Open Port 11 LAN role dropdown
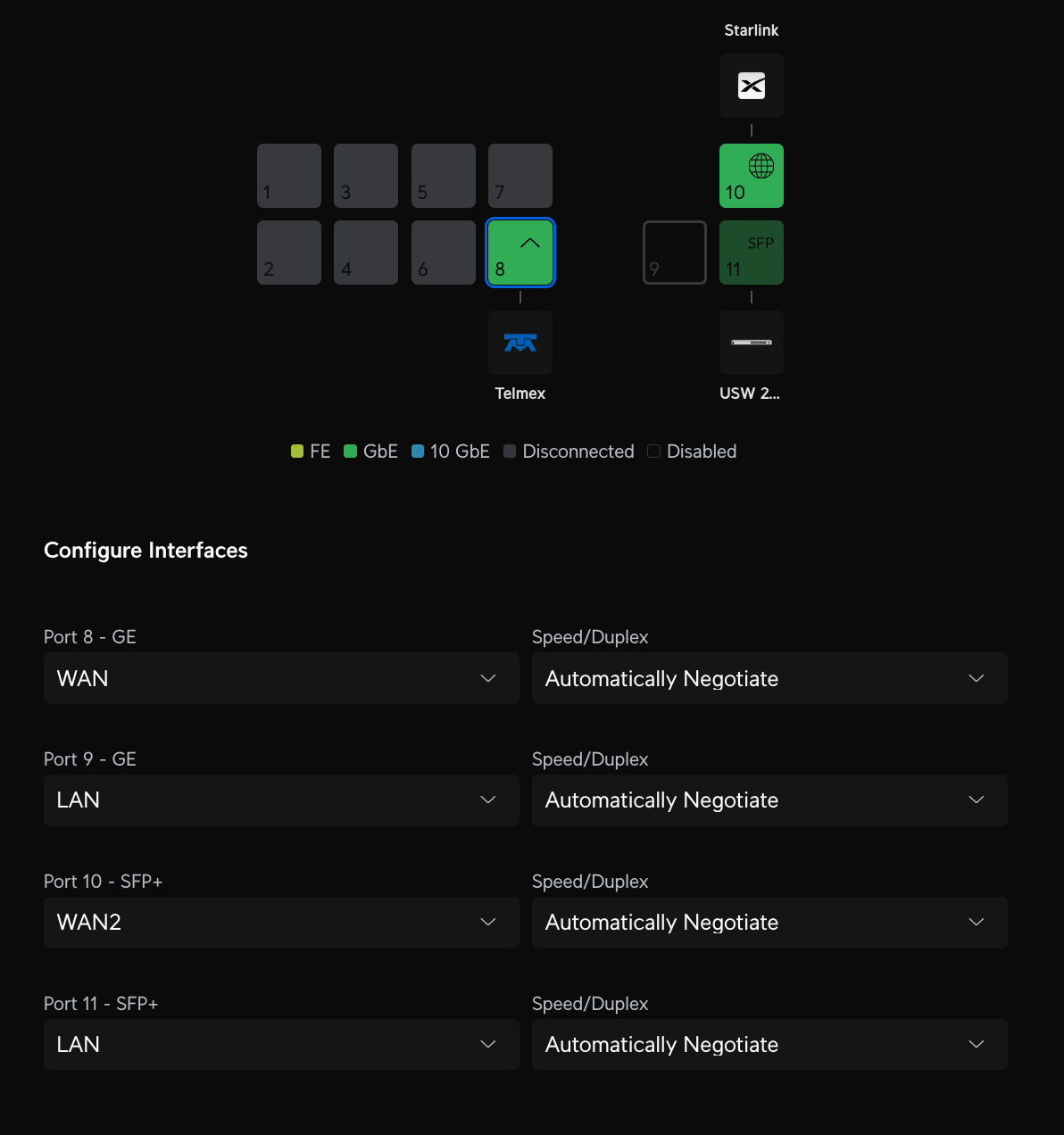 click(281, 1045)
